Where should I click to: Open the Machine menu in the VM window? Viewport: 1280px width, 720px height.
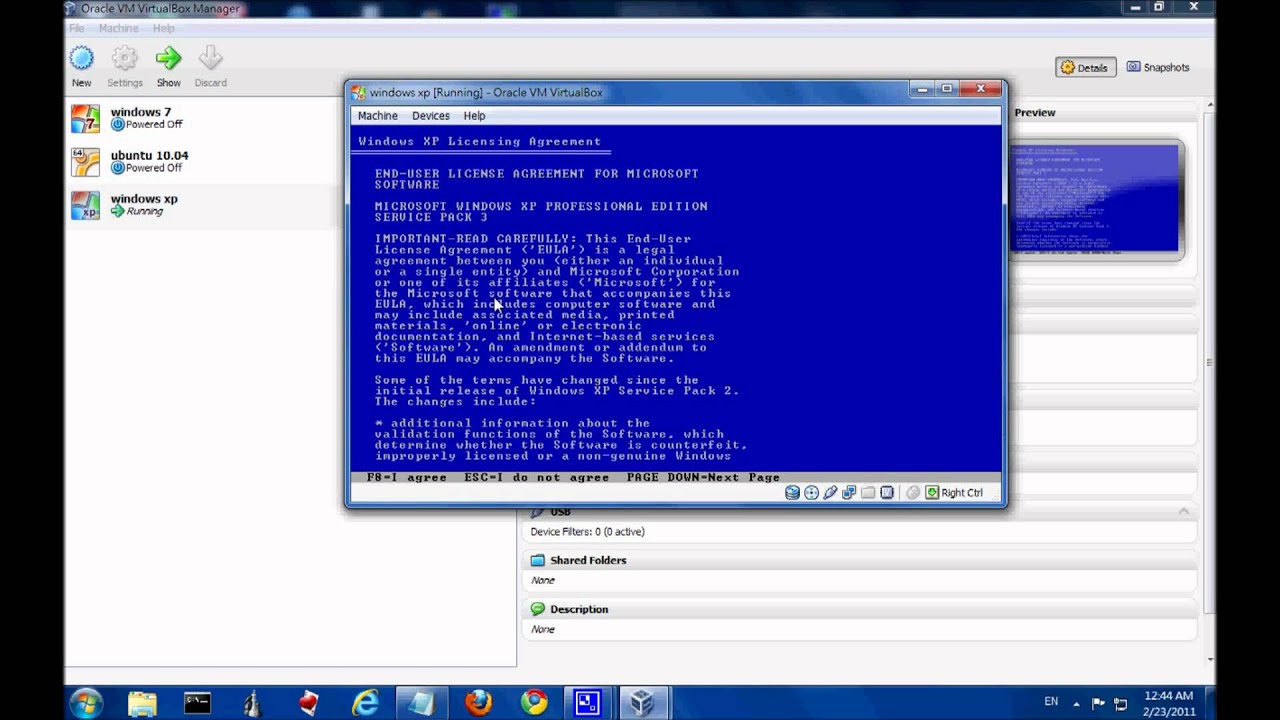point(378,116)
